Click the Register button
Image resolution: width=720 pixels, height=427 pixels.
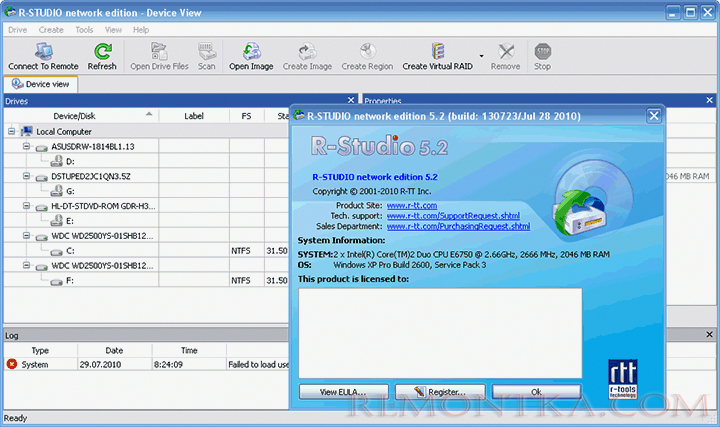tap(439, 392)
